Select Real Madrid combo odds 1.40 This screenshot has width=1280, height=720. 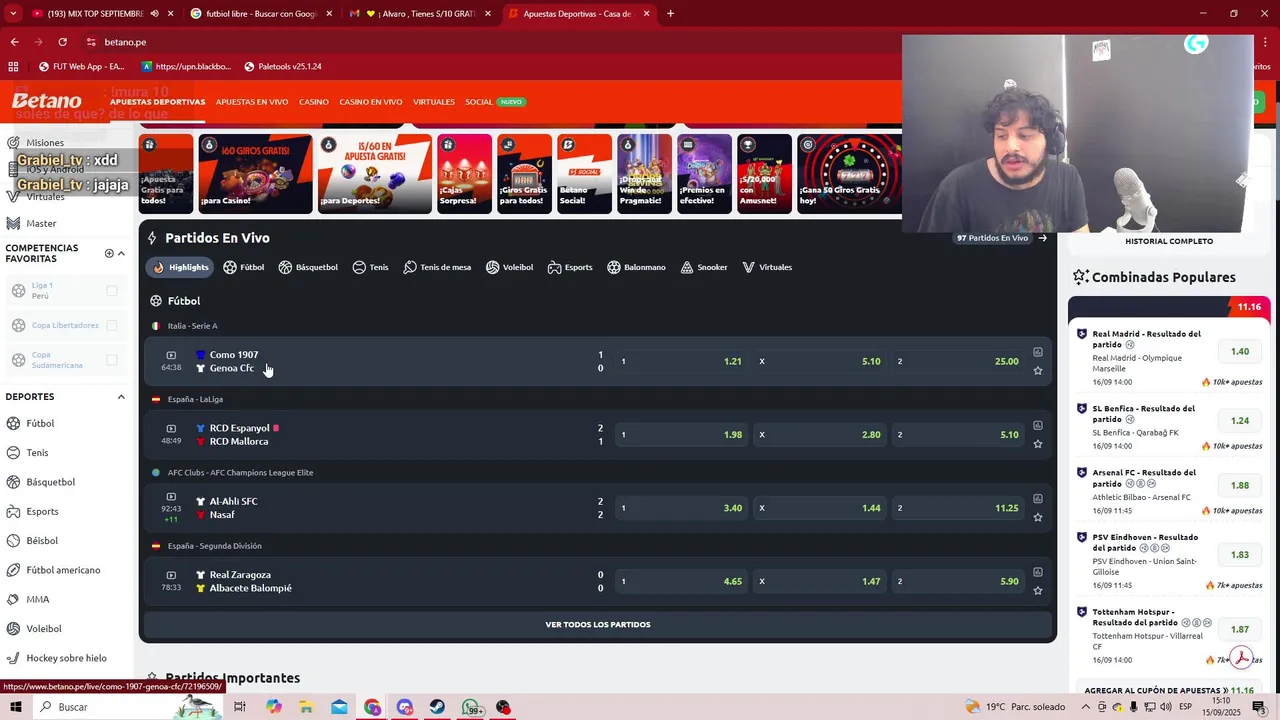tap(1240, 352)
